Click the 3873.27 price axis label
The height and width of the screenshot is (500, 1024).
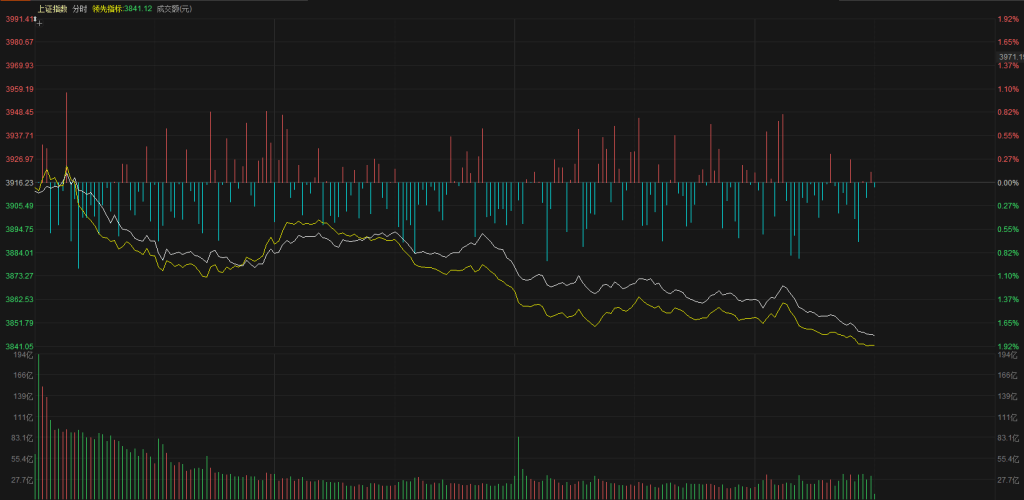click(x=19, y=275)
